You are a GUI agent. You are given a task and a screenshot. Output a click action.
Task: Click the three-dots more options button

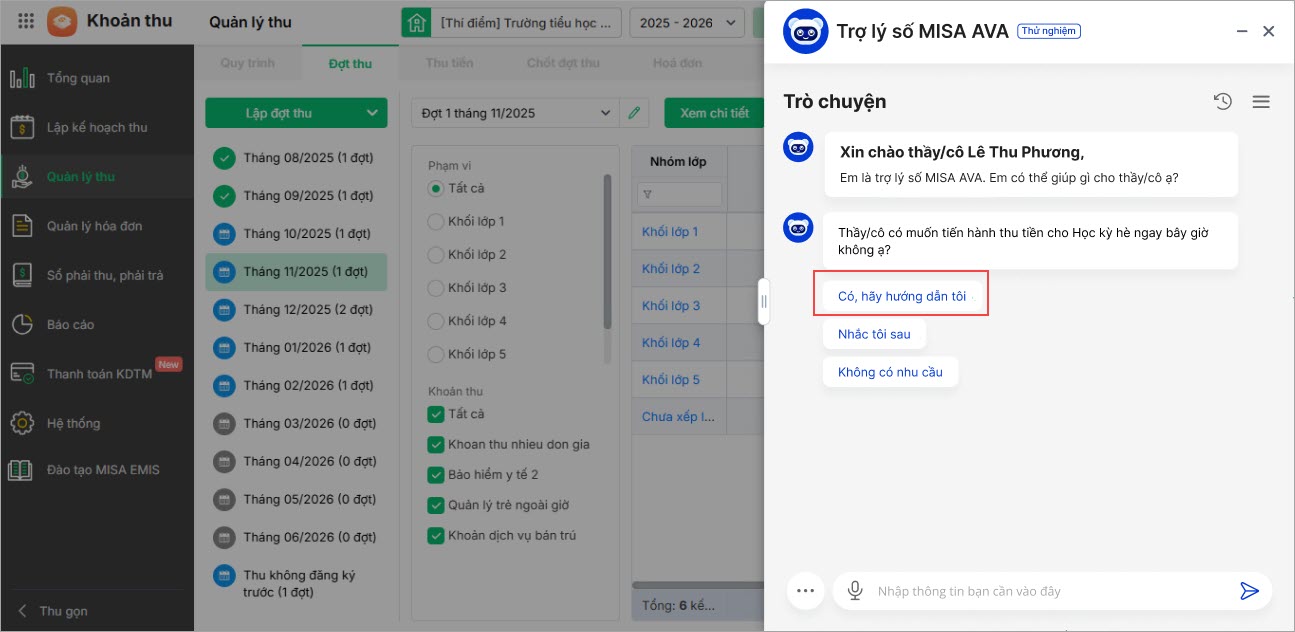pyautogui.click(x=805, y=591)
